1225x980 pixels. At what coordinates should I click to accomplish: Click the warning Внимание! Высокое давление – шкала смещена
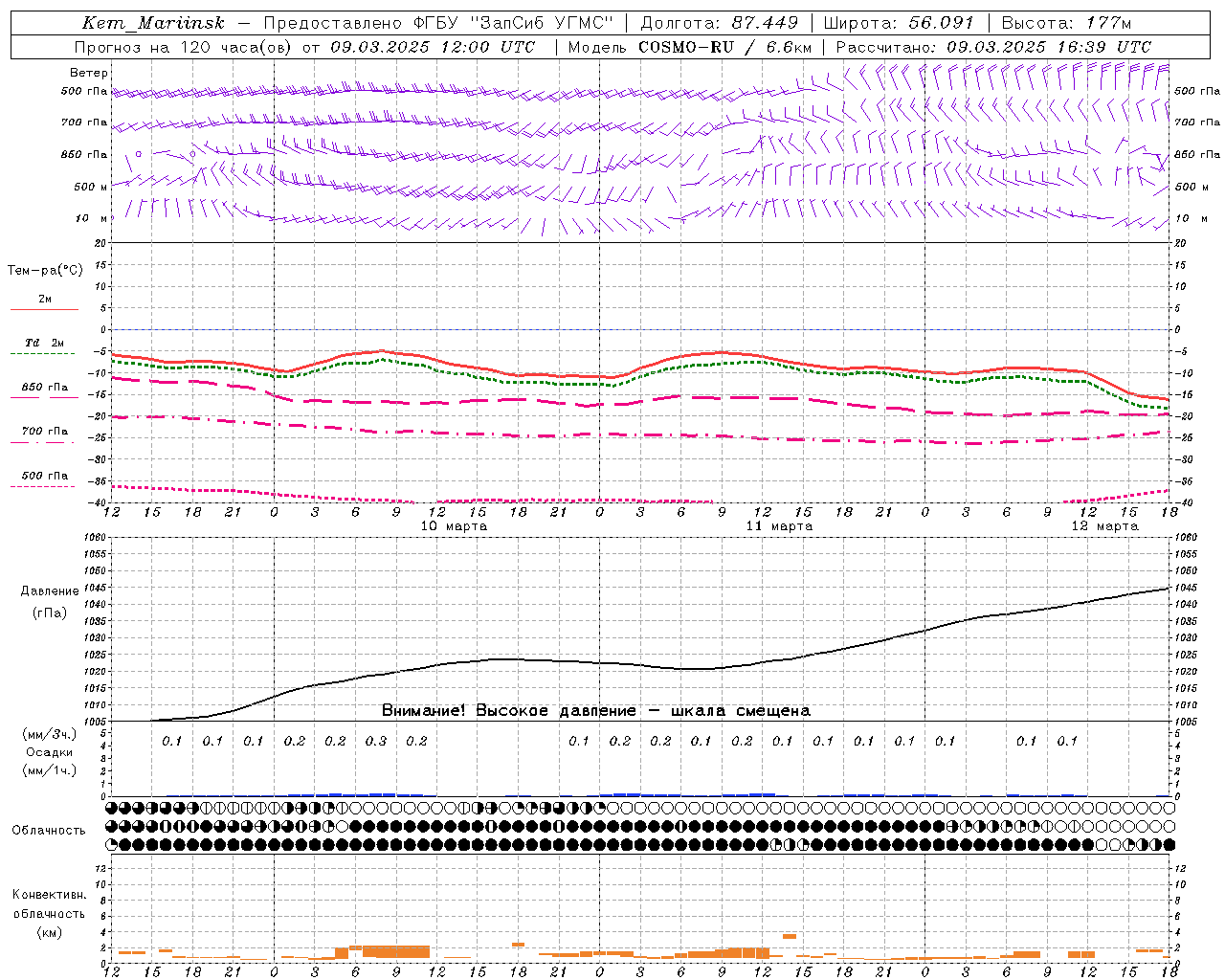[x=596, y=711]
